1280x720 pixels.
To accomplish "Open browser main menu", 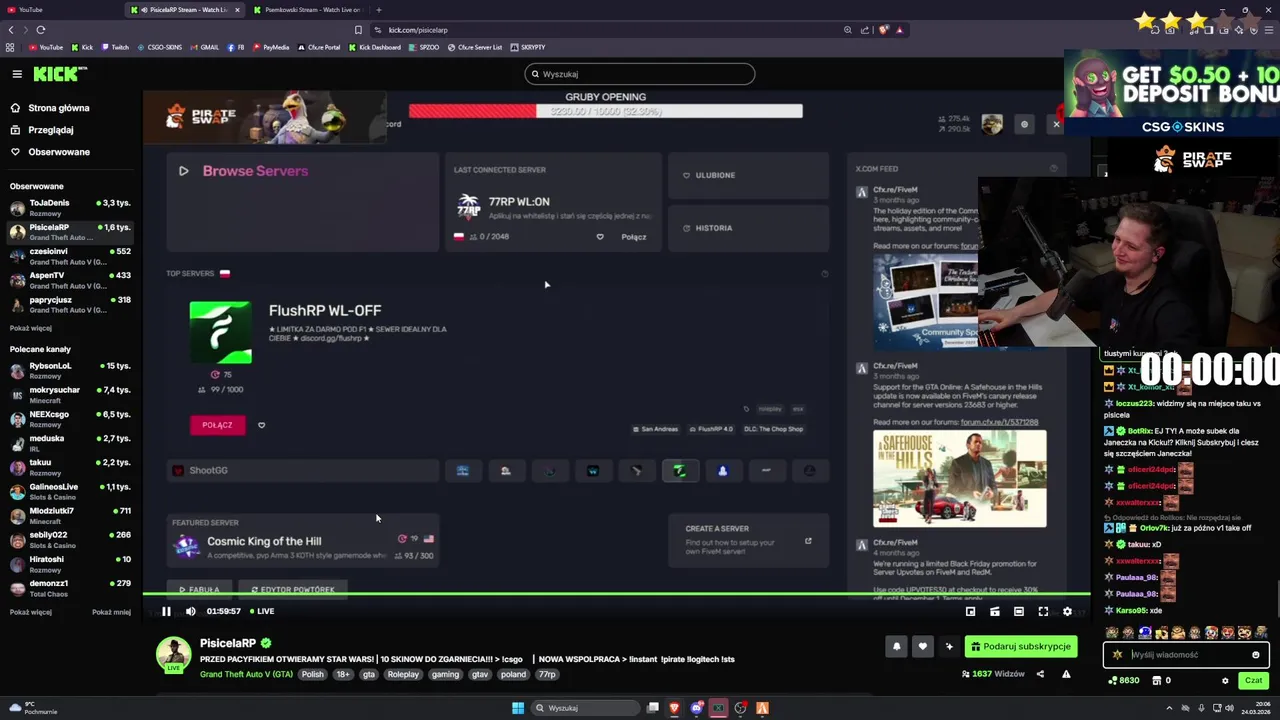I will (x=1269, y=30).
